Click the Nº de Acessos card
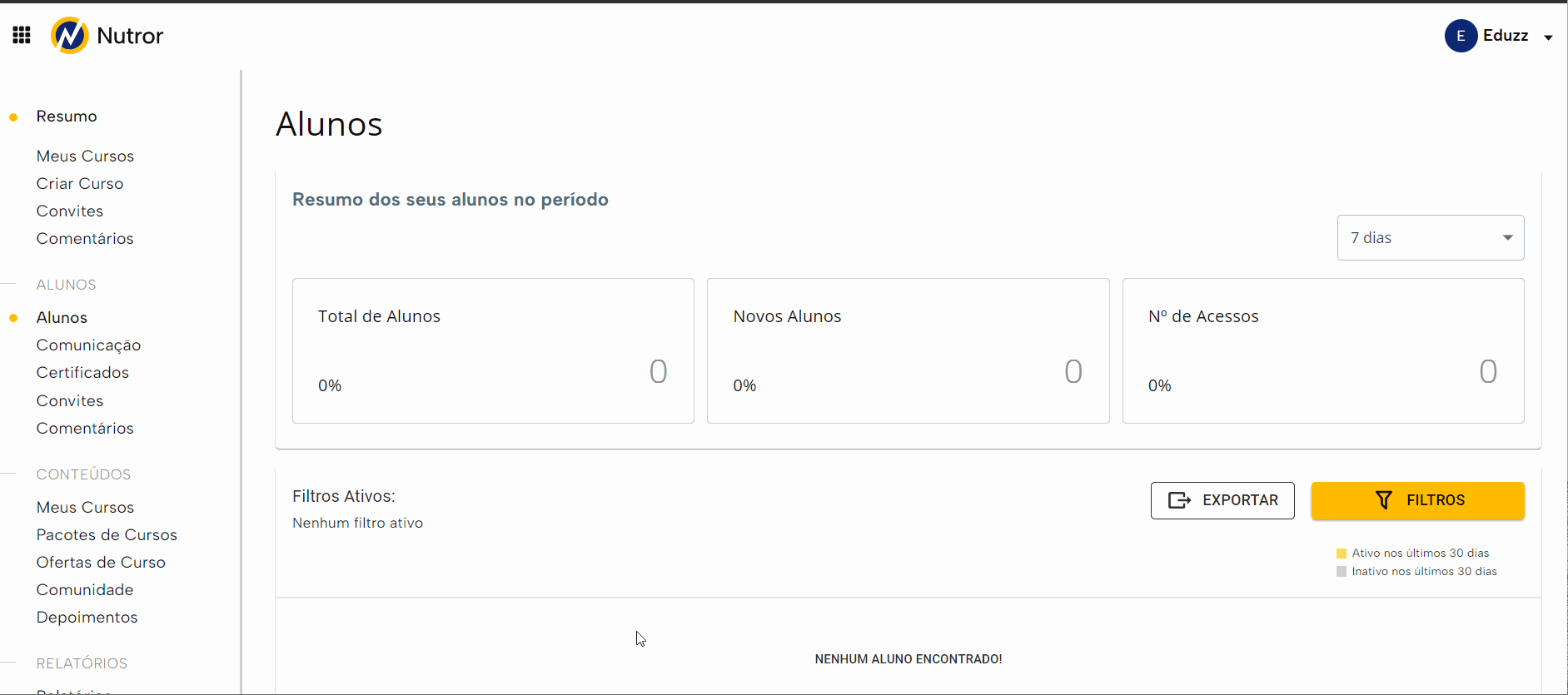The image size is (1568, 695). [x=1322, y=350]
